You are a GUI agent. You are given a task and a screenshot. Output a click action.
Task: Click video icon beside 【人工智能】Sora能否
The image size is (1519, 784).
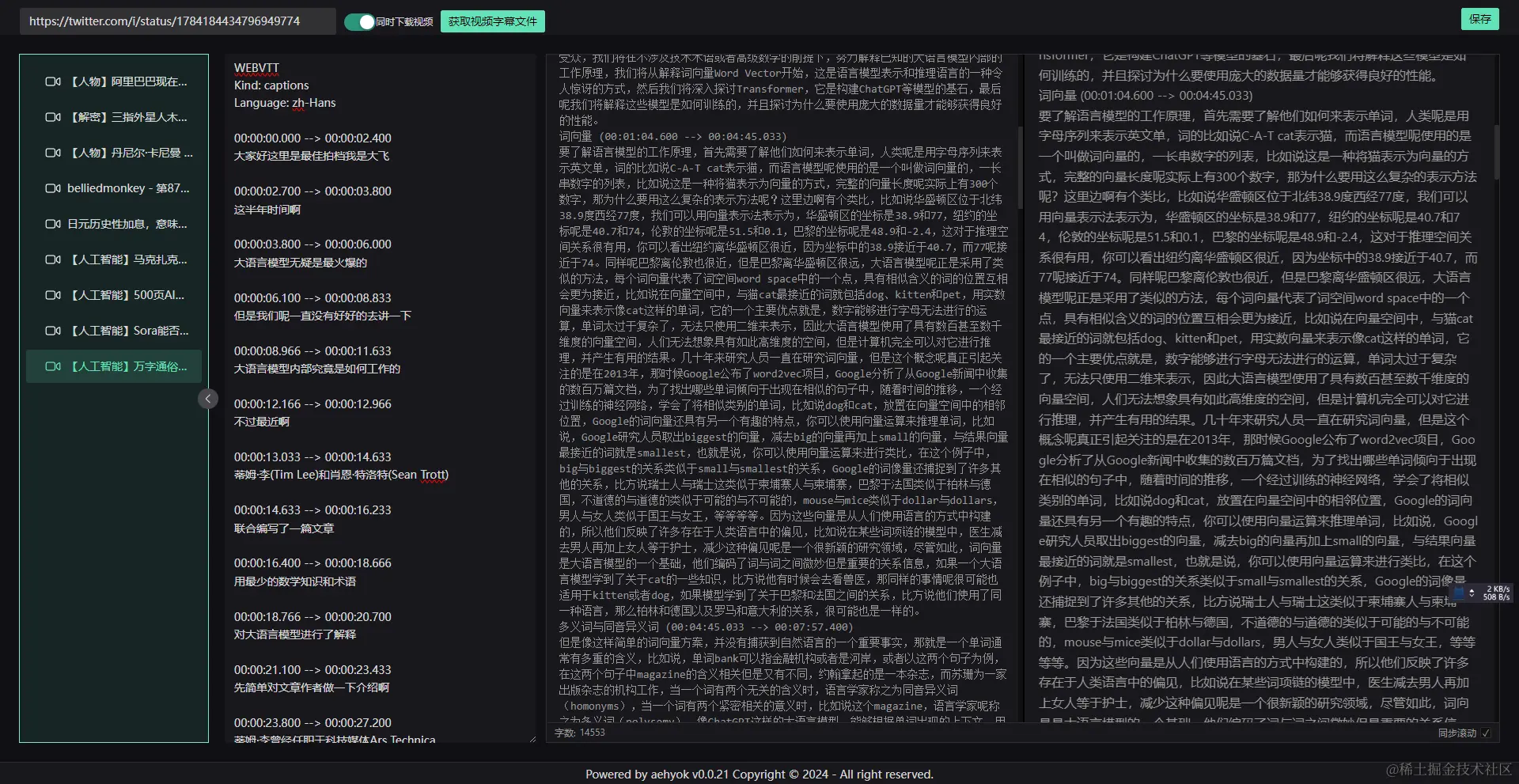[x=53, y=331]
